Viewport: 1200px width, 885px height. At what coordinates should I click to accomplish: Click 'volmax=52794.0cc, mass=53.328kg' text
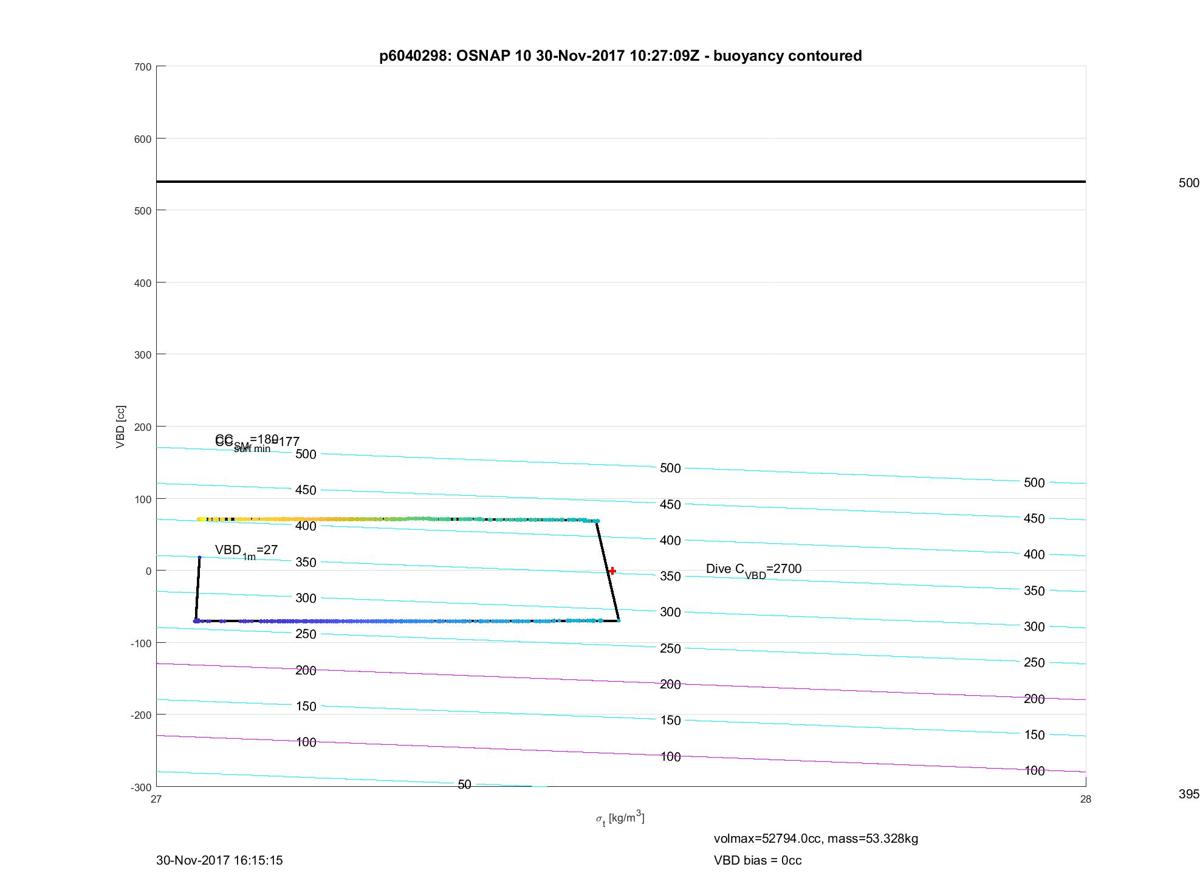(815, 838)
